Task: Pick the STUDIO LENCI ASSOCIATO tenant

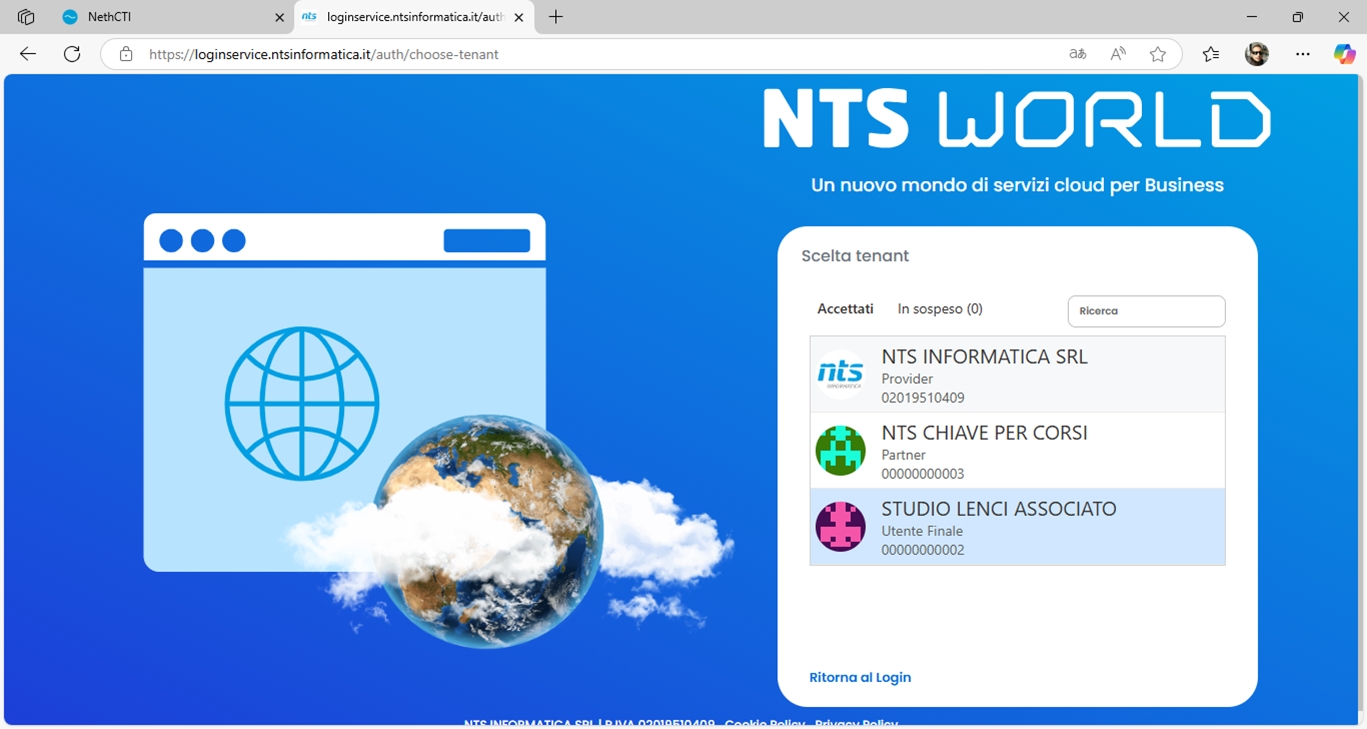Action: click(1017, 526)
